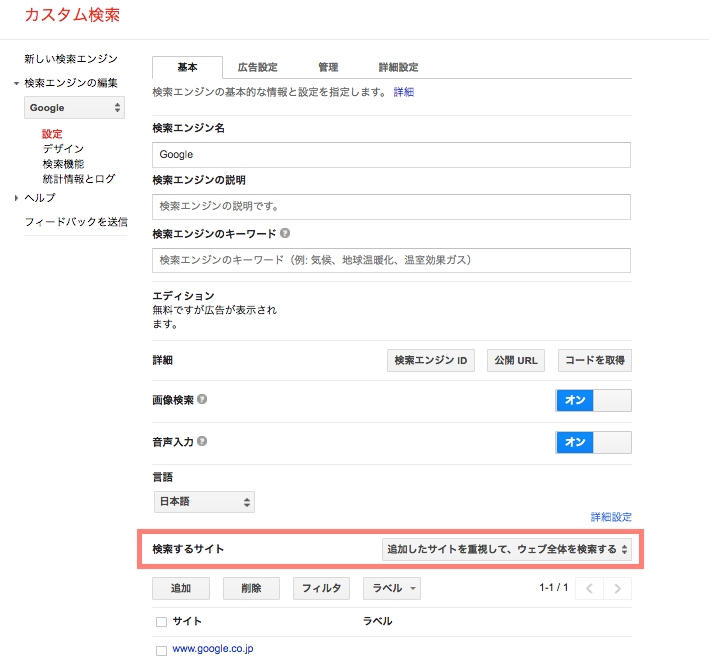Open help icon beside 音声入力
Image resolution: width=709 pixels, height=662 pixels.
coord(202,441)
